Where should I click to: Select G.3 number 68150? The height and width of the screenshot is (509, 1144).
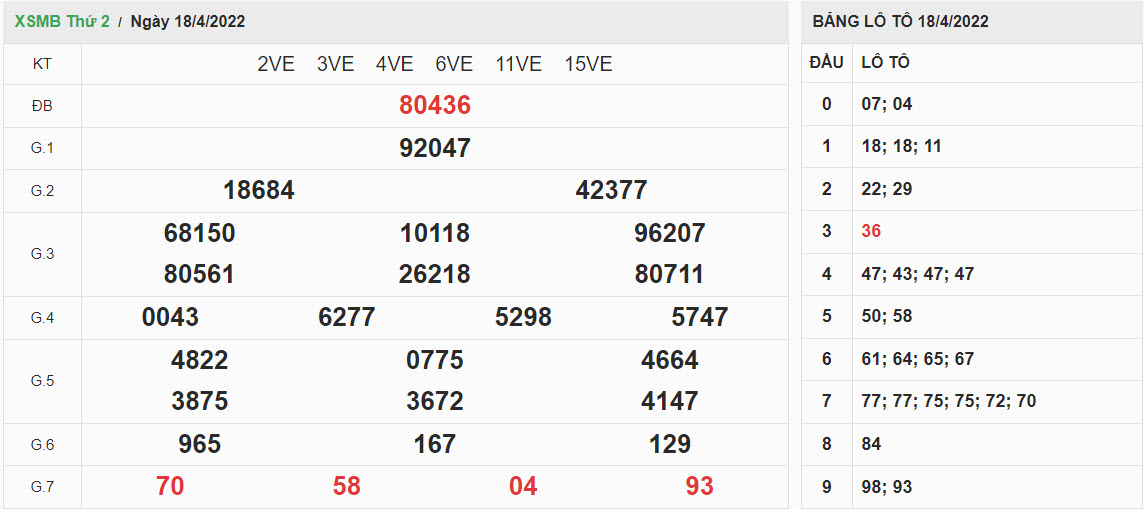pyautogui.click(x=199, y=233)
